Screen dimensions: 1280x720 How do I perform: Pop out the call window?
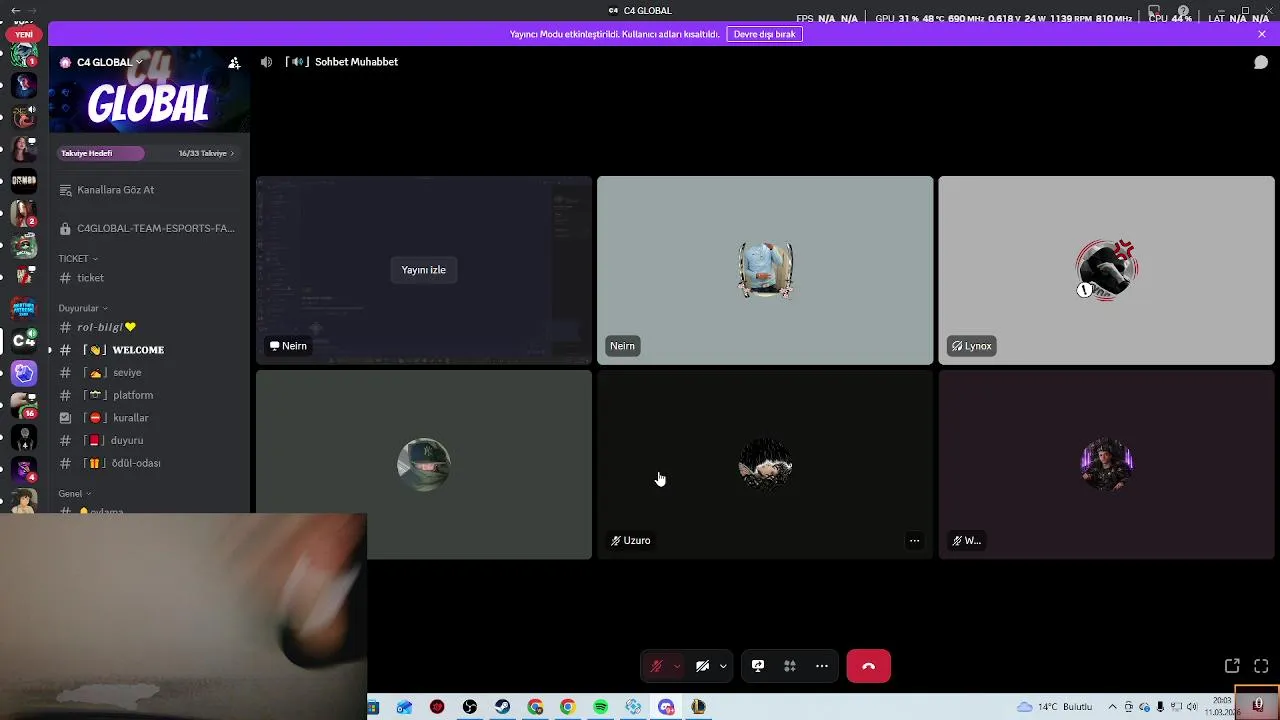(1232, 666)
